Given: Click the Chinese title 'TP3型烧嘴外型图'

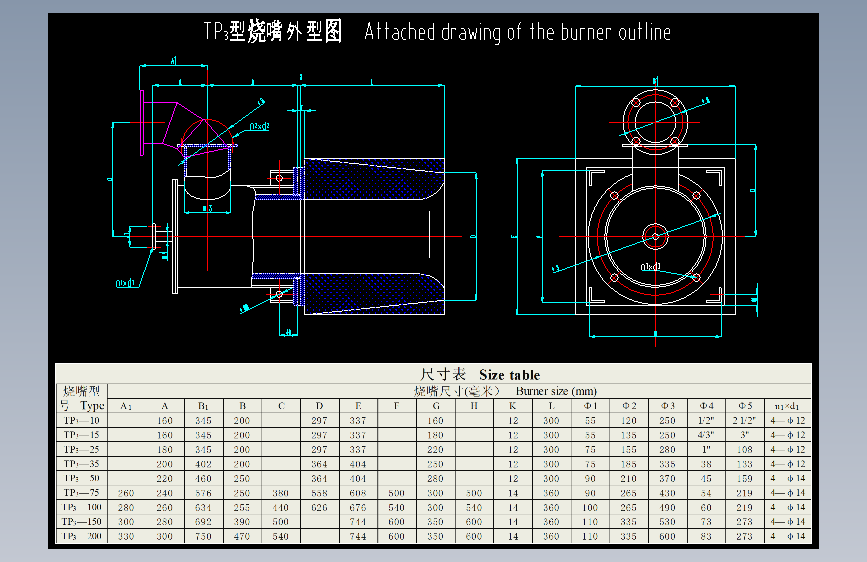Looking at the screenshot, I should pos(273,31).
